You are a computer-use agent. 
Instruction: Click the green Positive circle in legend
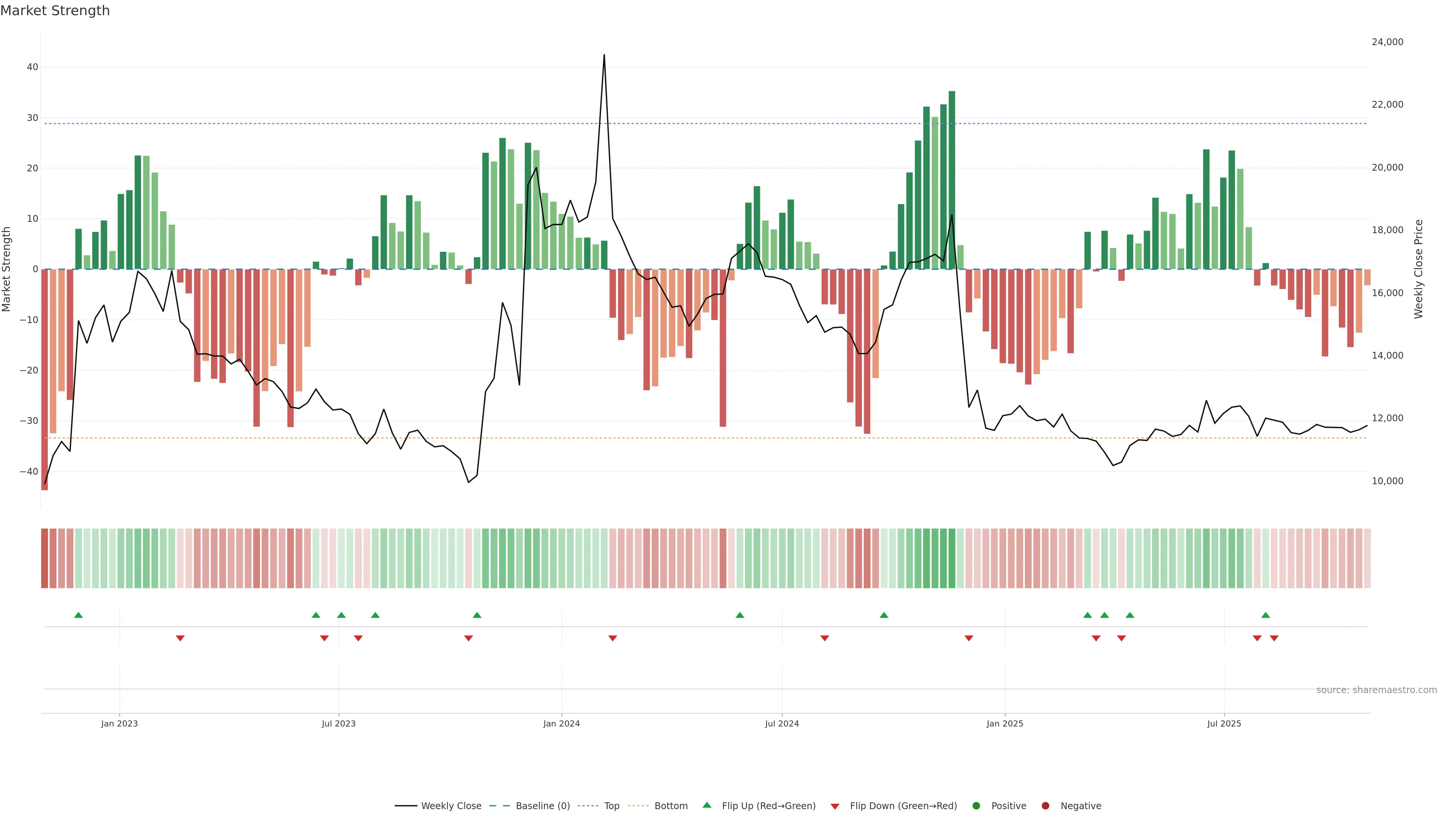(976, 806)
